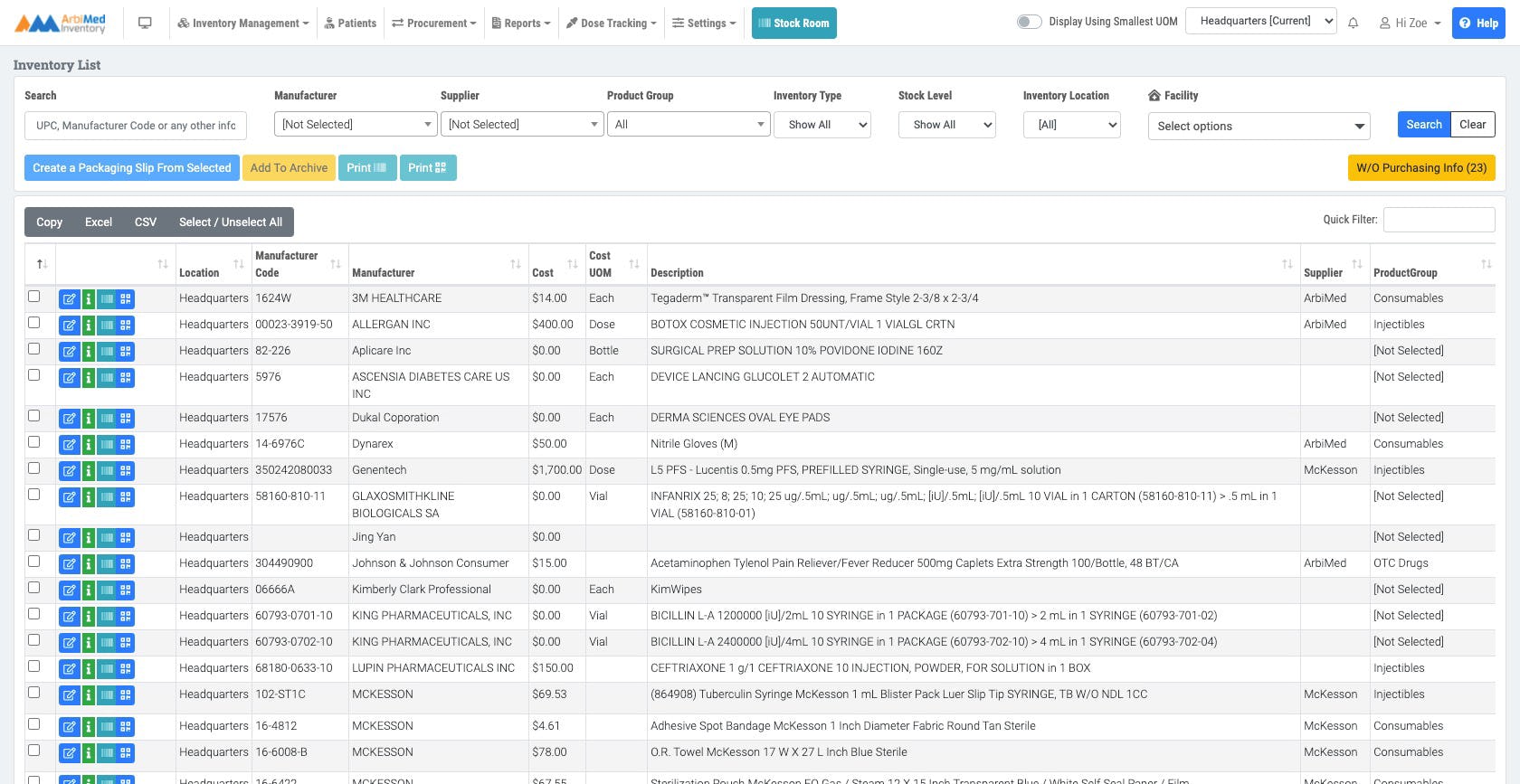This screenshot has height=784, width=1520.
Task: Open the Manufacturer filter dropdown
Action: pos(356,125)
